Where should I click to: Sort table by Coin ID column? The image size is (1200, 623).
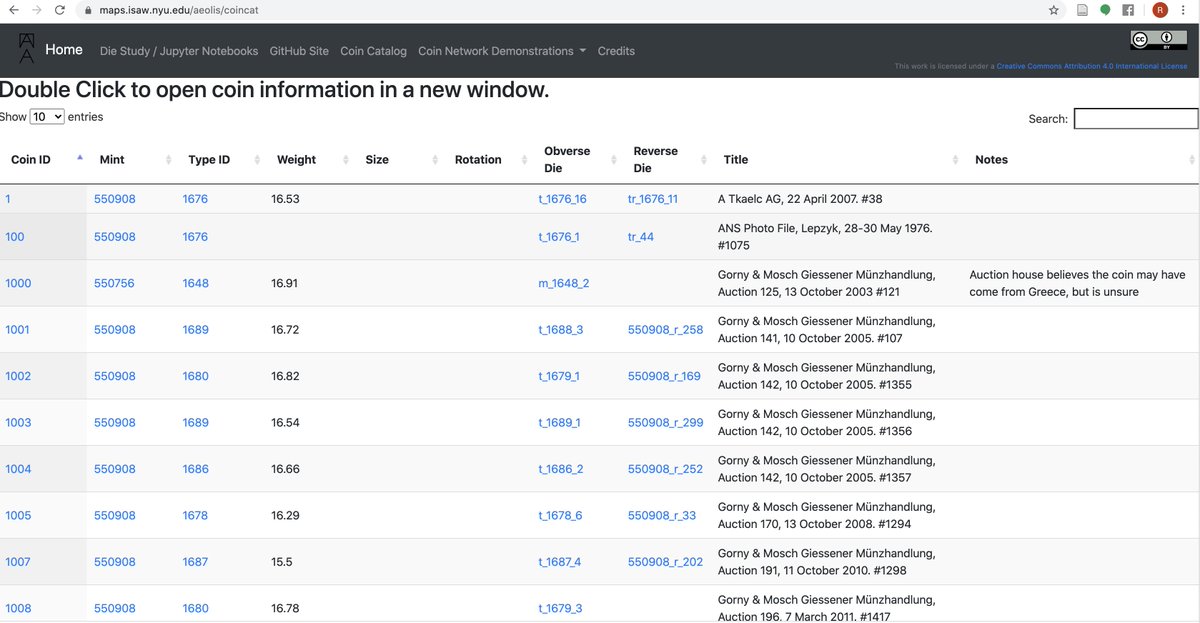pyautogui.click(x=44, y=160)
